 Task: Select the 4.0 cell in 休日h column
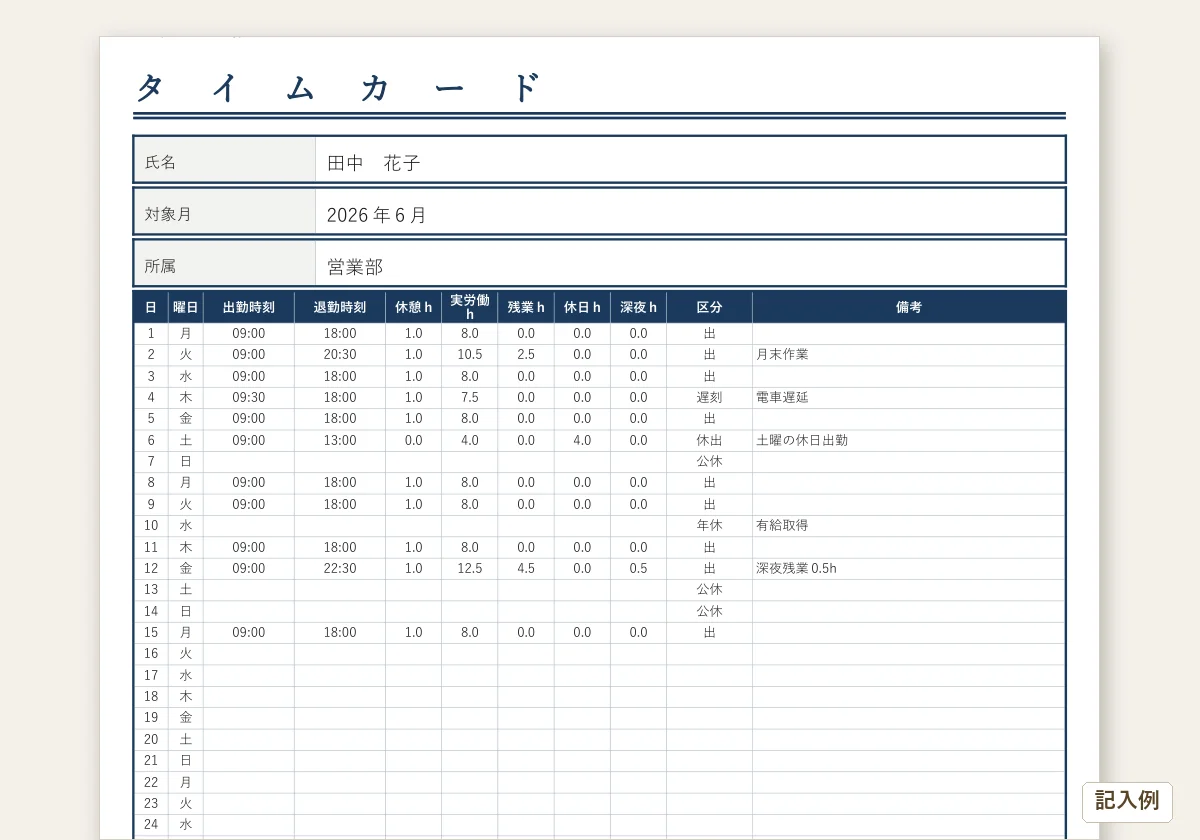[582, 440]
